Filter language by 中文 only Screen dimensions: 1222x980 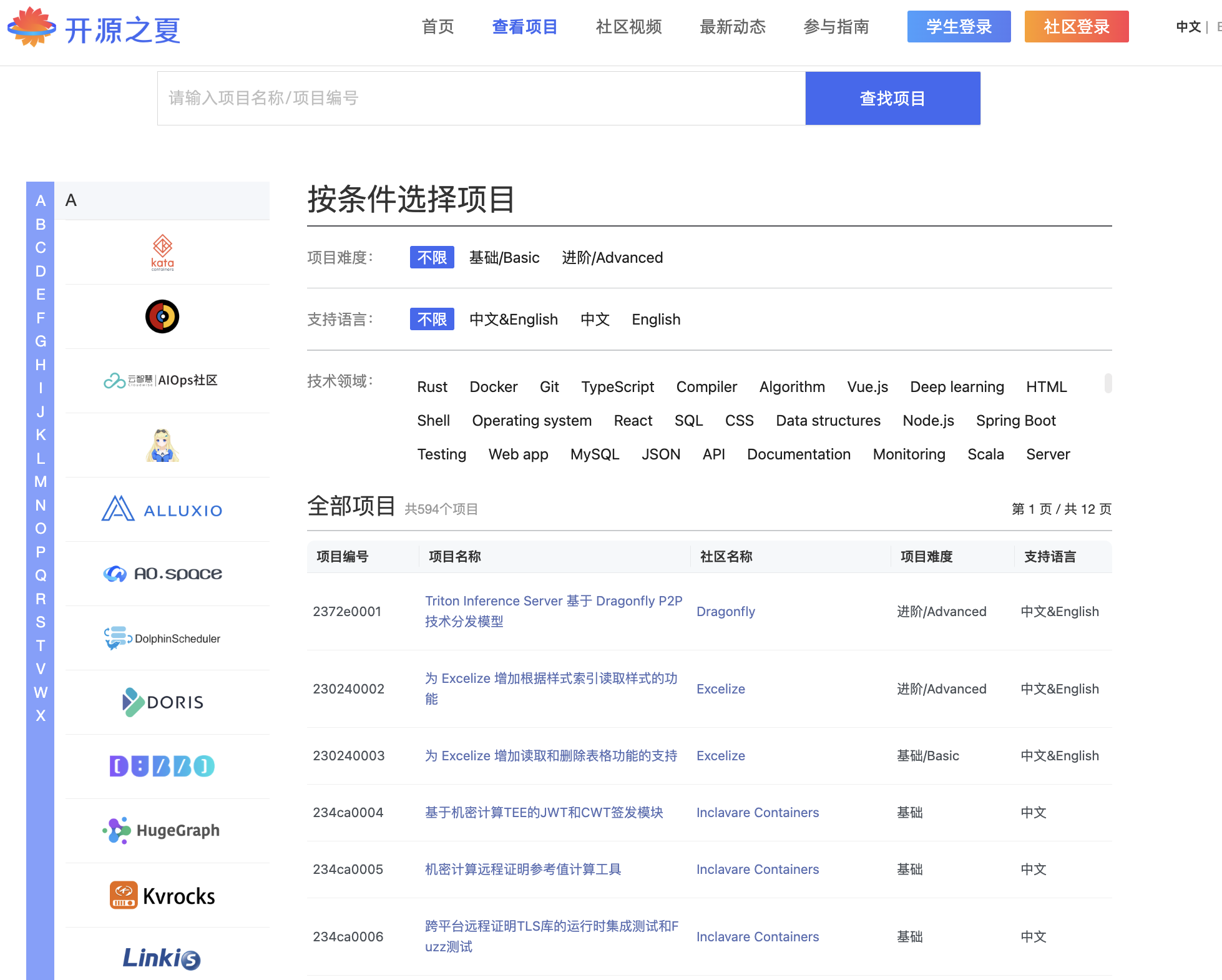point(595,319)
